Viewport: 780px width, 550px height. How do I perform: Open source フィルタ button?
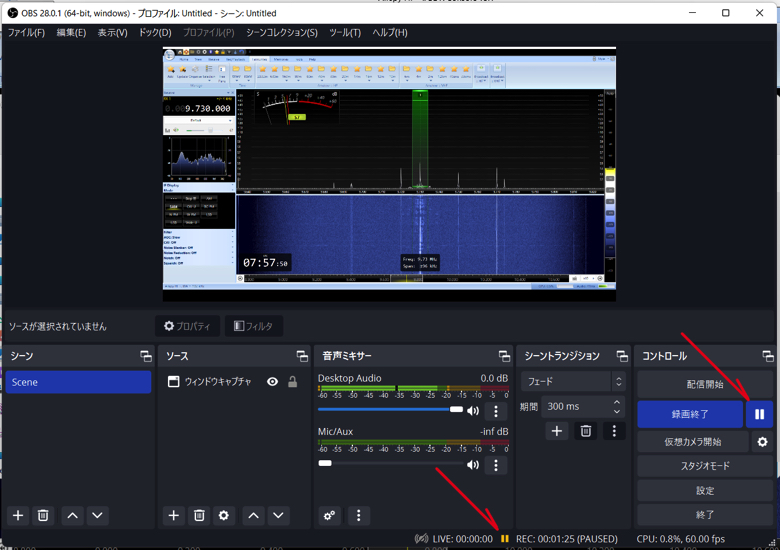254,326
